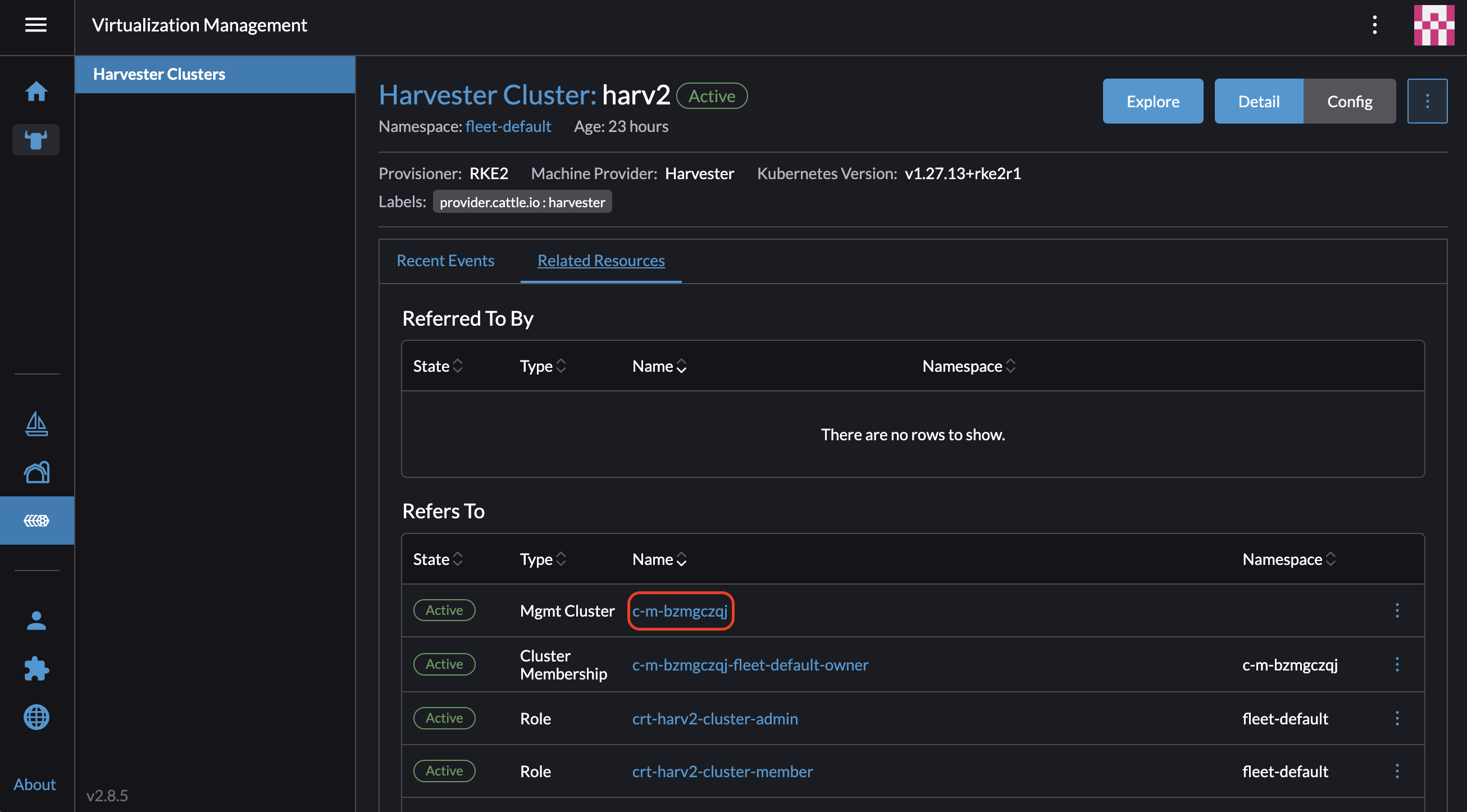The width and height of the screenshot is (1467, 812).
Task: Click Explore button for harv2 cluster
Action: tap(1153, 100)
